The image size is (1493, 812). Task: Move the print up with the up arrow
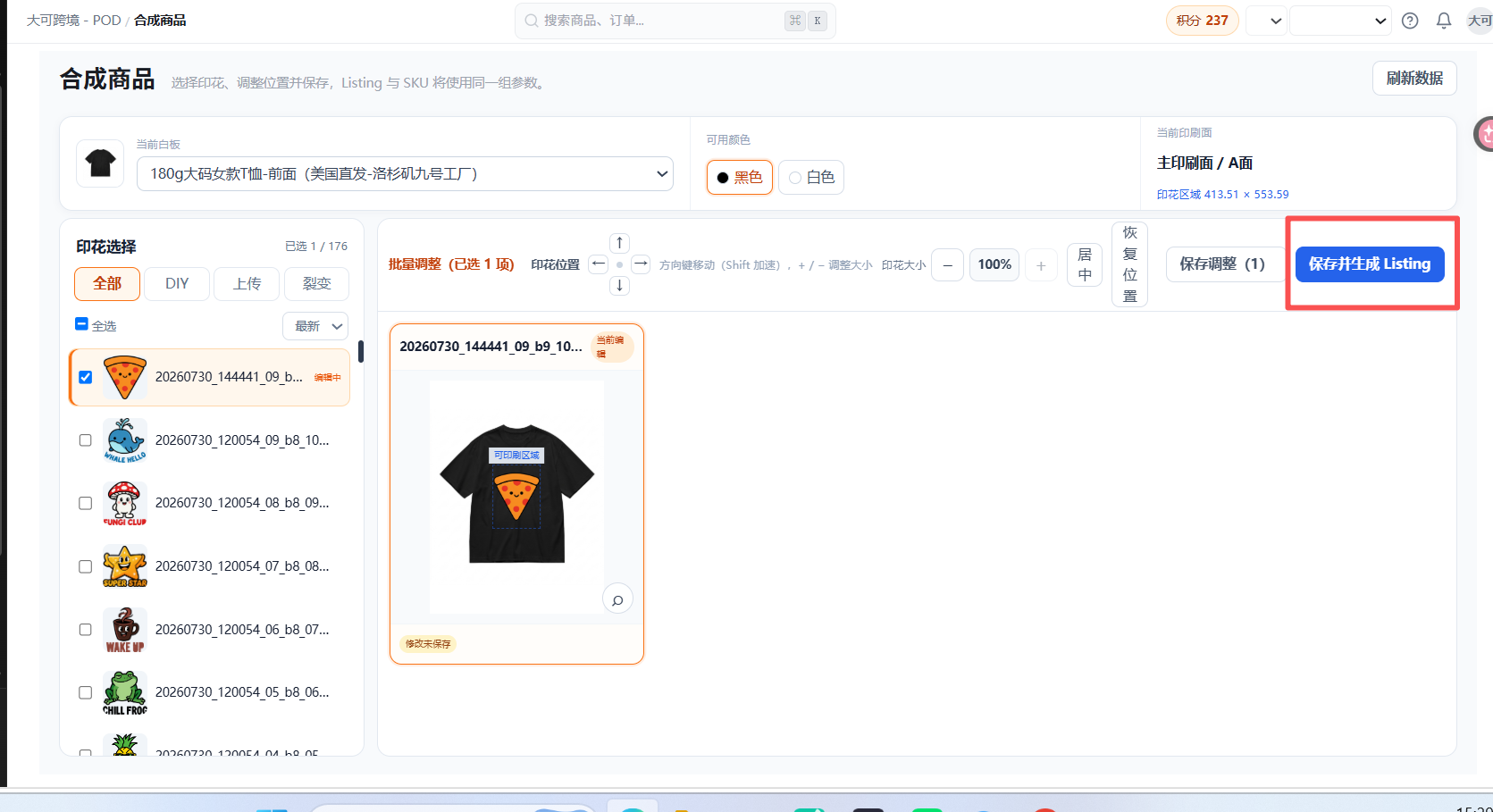point(619,243)
